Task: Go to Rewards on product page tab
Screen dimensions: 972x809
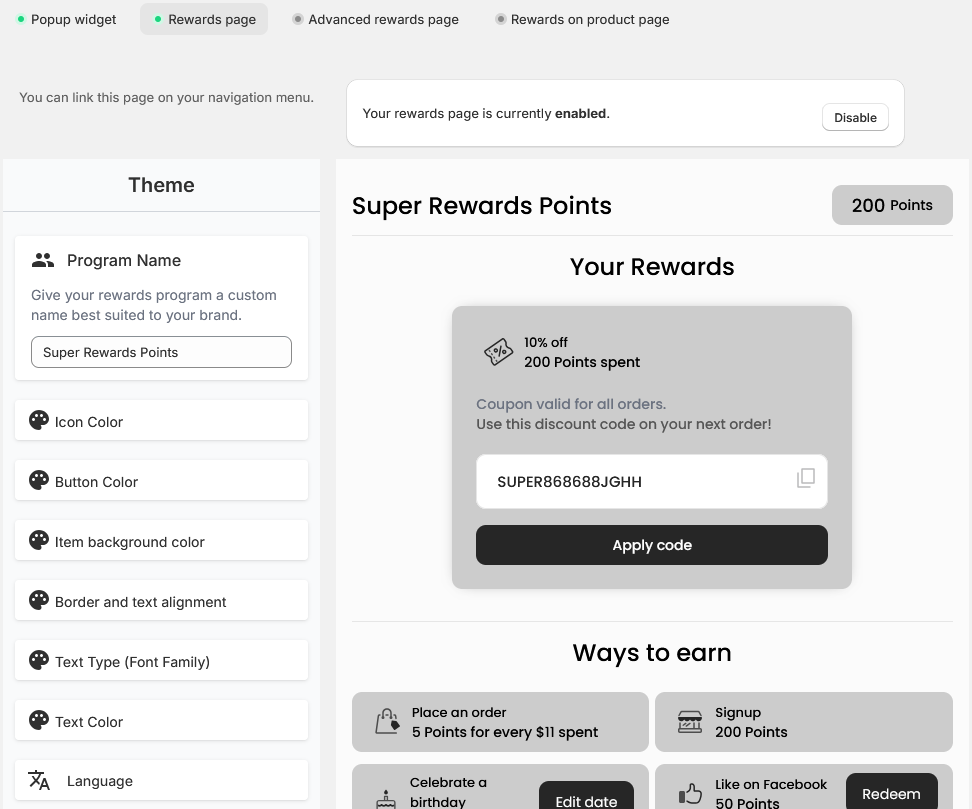Action: (583, 19)
